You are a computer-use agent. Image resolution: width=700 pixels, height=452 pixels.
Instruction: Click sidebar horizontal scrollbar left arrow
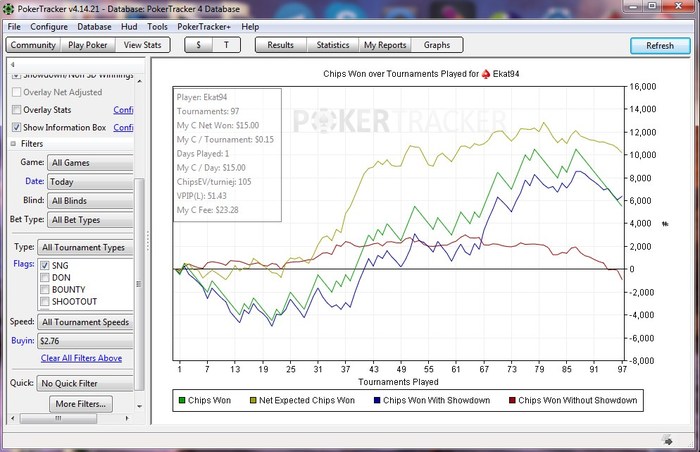click(x=12, y=419)
